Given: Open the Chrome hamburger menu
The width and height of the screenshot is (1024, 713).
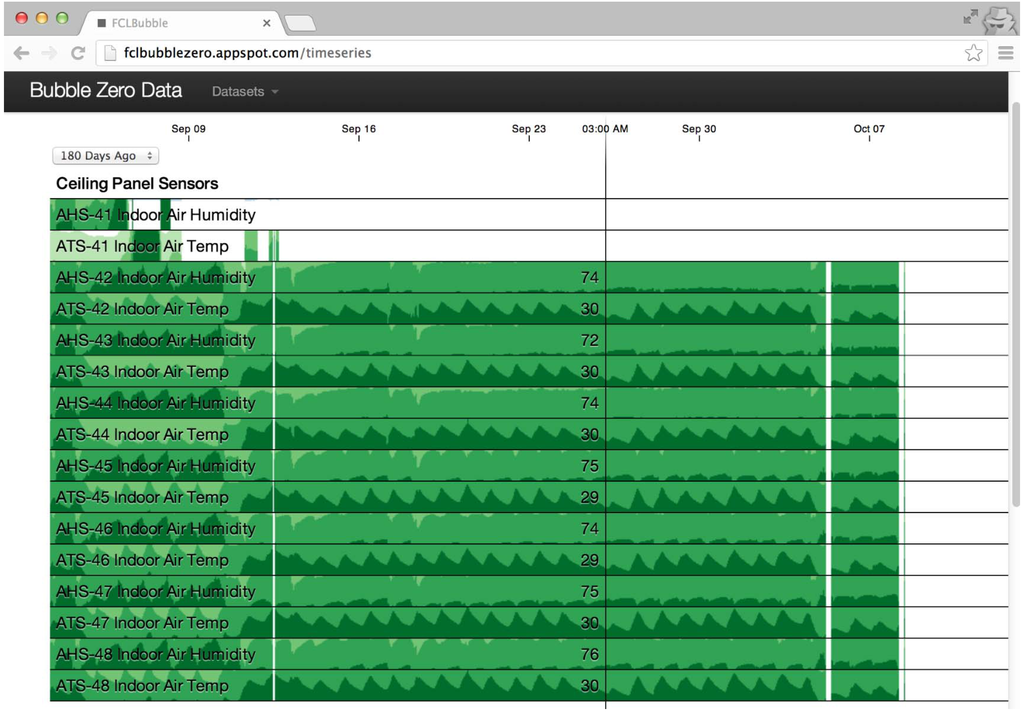Looking at the screenshot, I should click(x=1005, y=53).
